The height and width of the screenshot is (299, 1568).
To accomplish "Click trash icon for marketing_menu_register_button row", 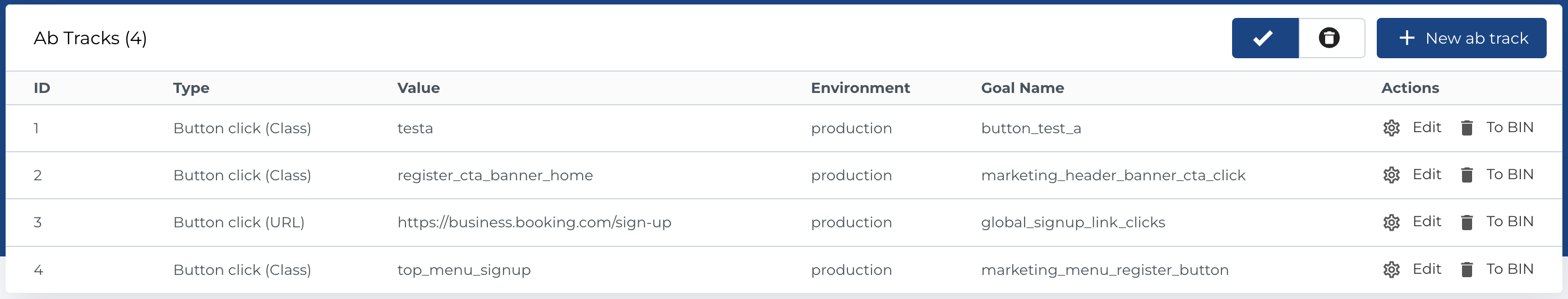I will tap(1466, 269).
